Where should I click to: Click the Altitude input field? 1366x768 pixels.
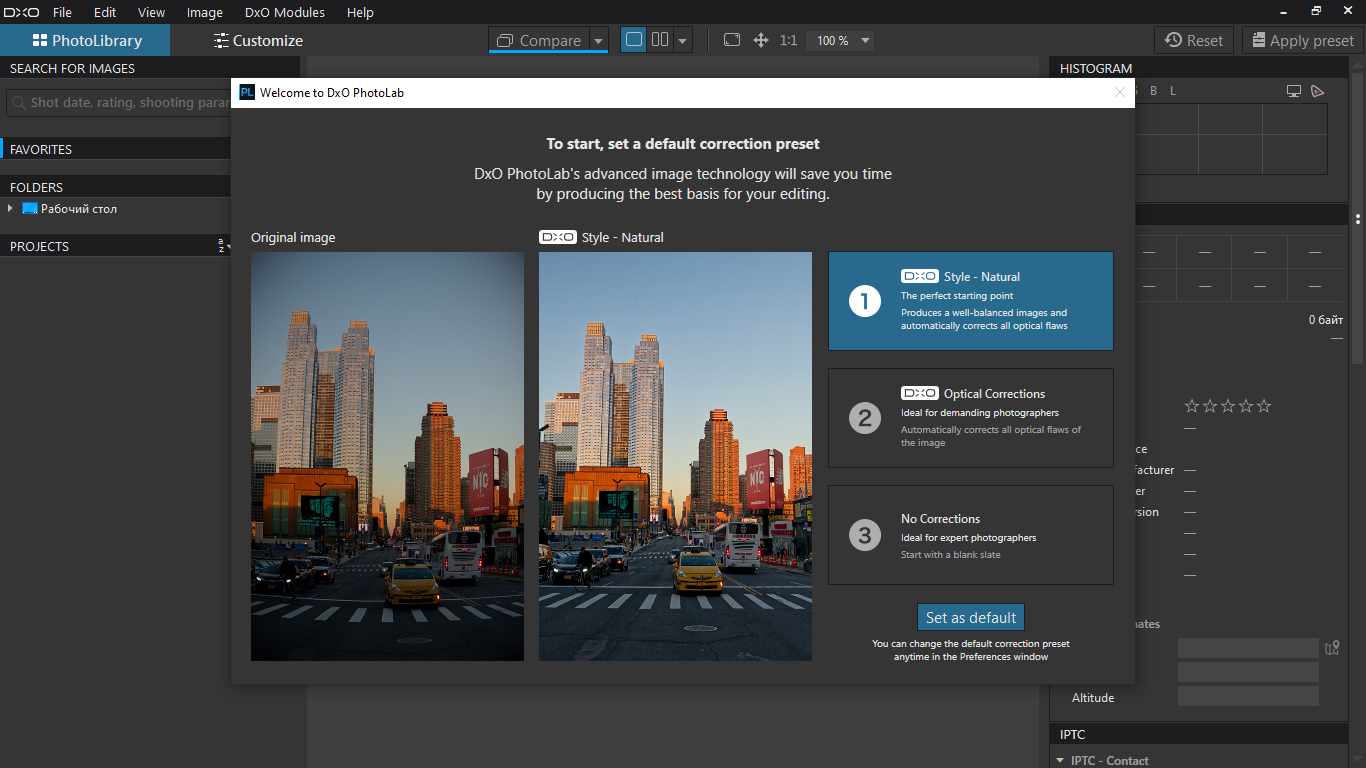coord(1248,696)
